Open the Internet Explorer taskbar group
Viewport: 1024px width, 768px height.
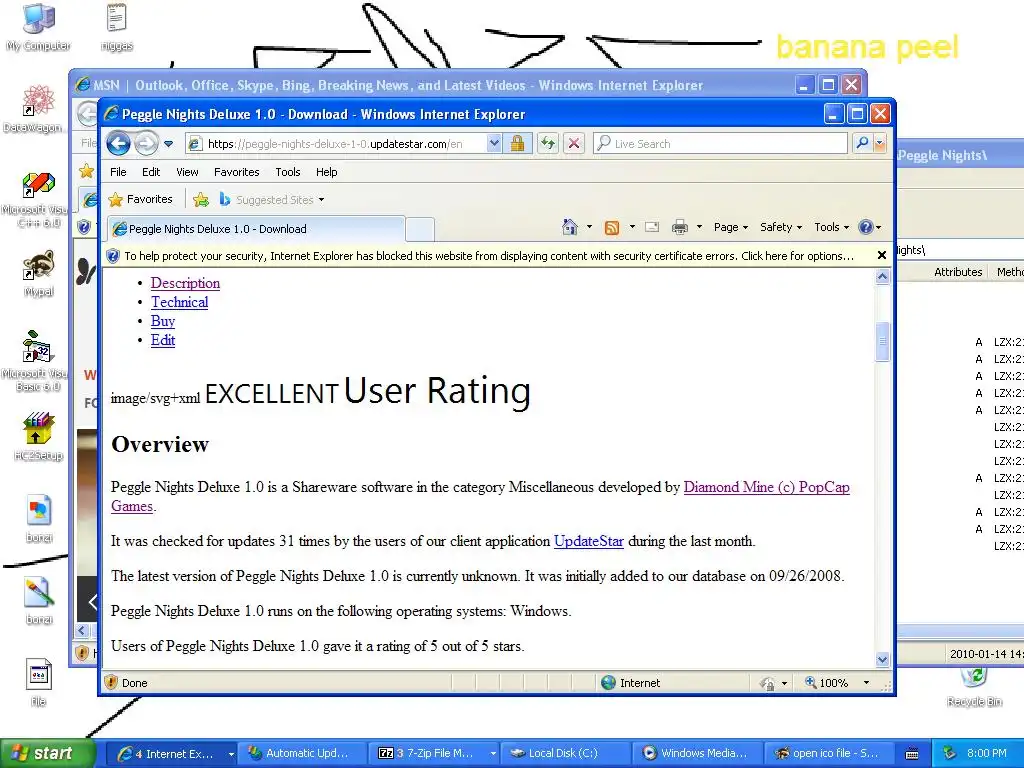pos(171,754)
